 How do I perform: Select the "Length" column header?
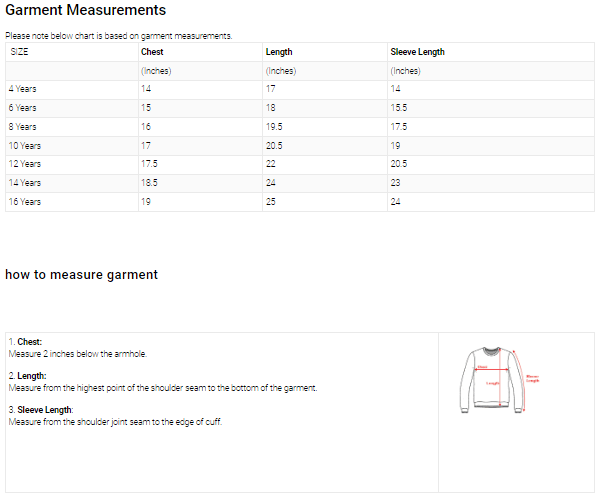pos(279,52)
